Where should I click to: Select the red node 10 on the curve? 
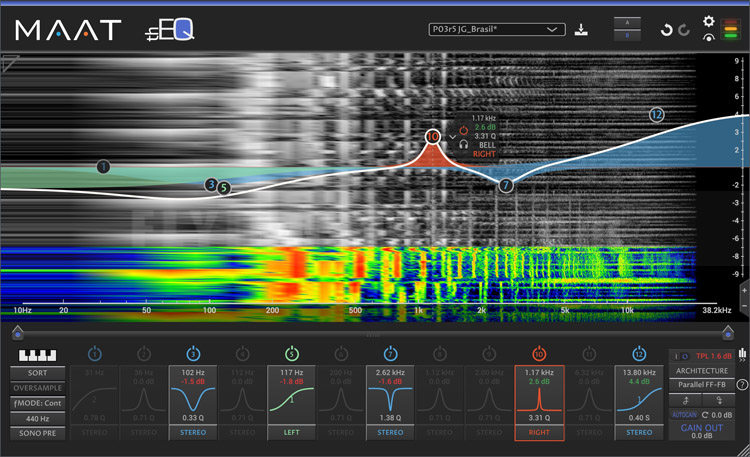coord(433,137)
